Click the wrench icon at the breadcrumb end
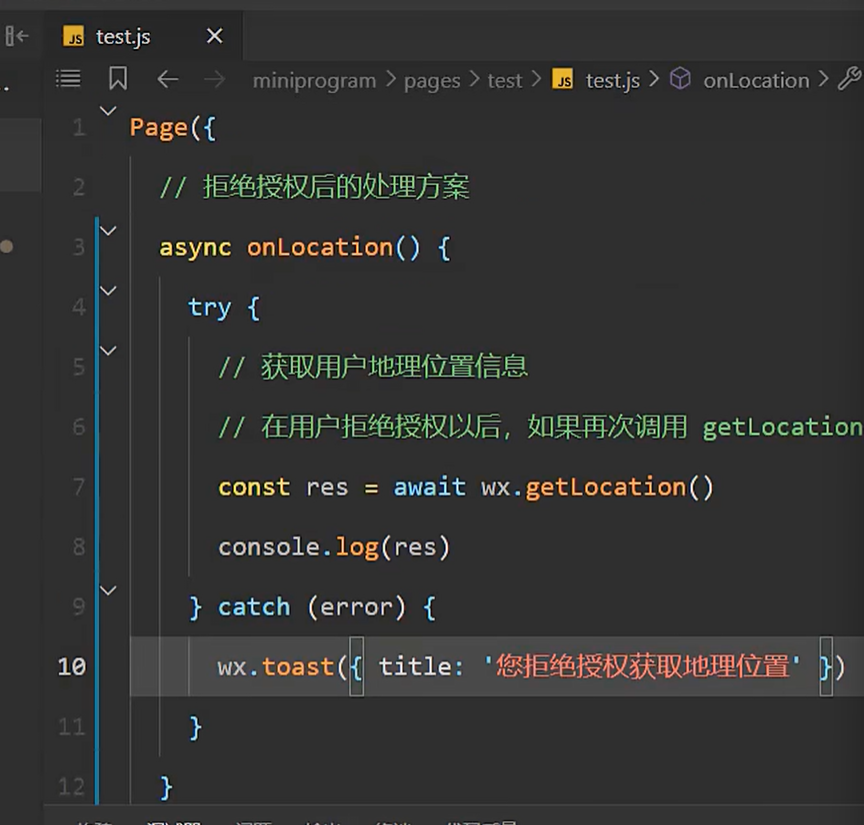 tap(848, 79)
